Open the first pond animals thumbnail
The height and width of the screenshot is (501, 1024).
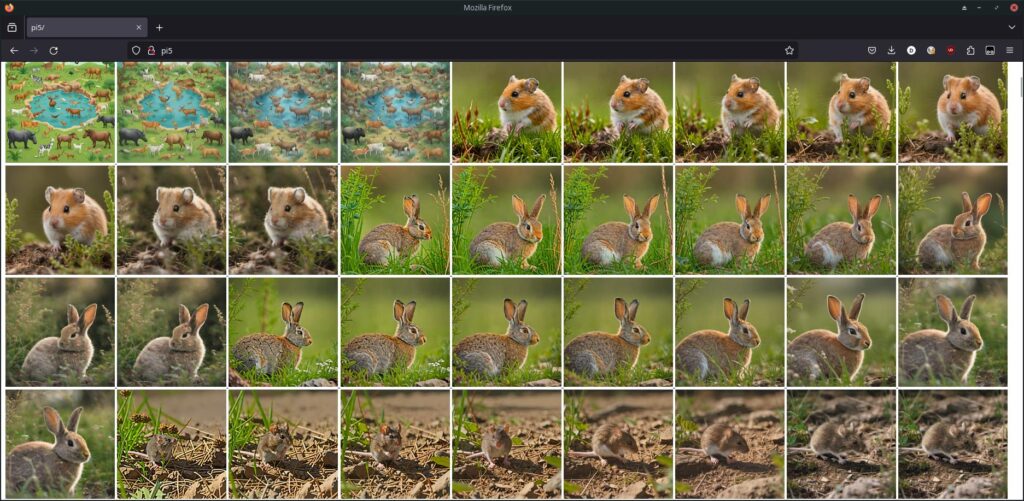(60, 112)
